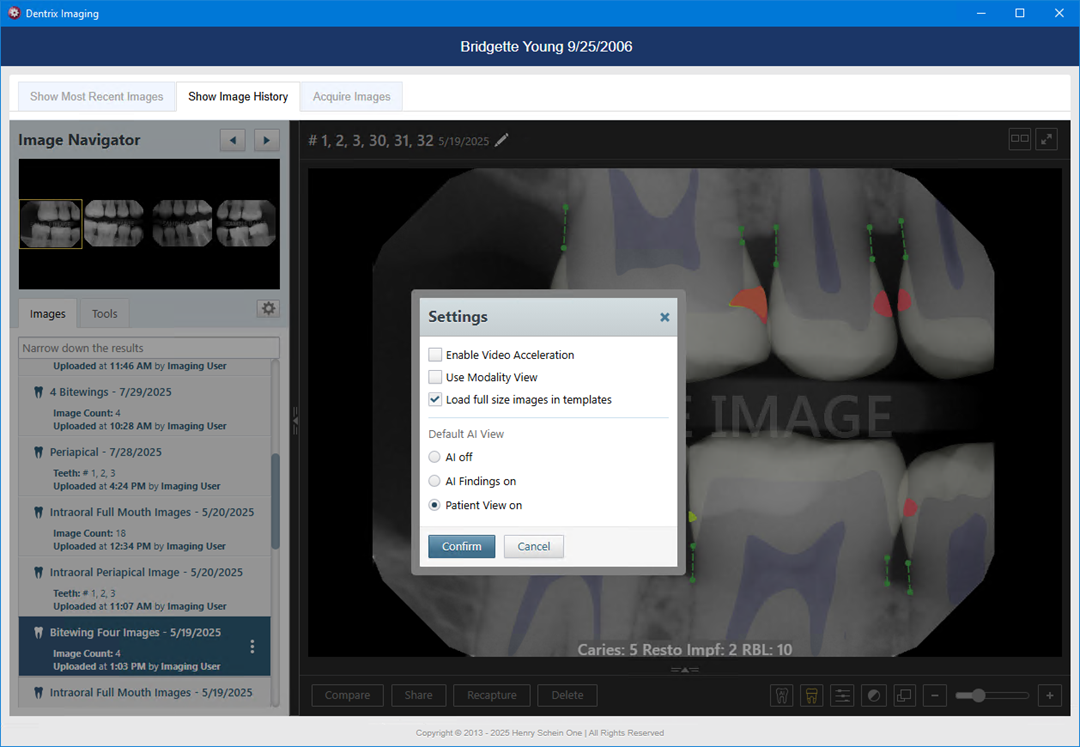Screen dimensions: 1080x747
Task: Click tooth icon beside Intraoral Periapical Image
Action: 39,572
